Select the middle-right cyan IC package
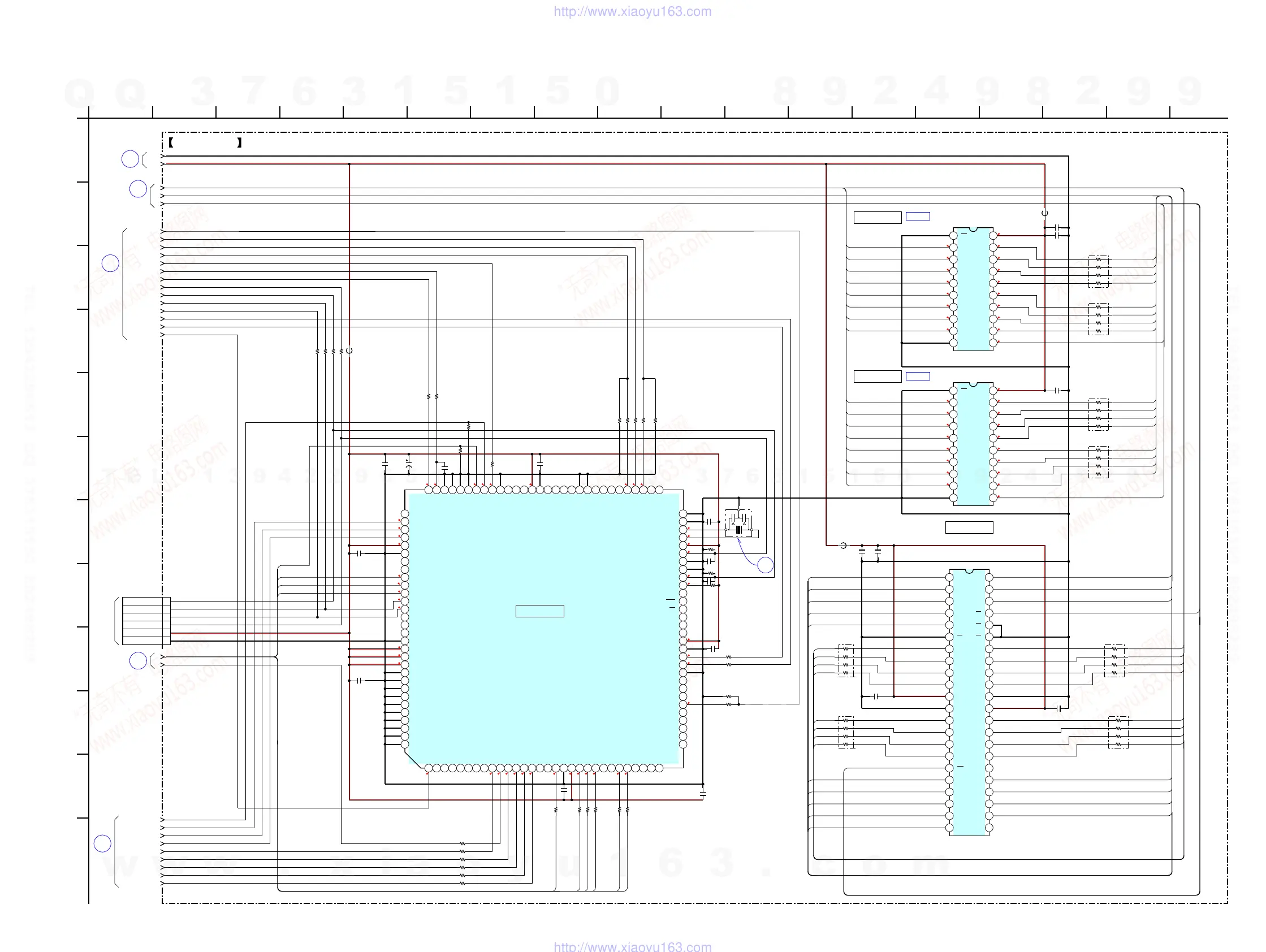Viewport: 1266px width, 952px height. tap(973, 444)
